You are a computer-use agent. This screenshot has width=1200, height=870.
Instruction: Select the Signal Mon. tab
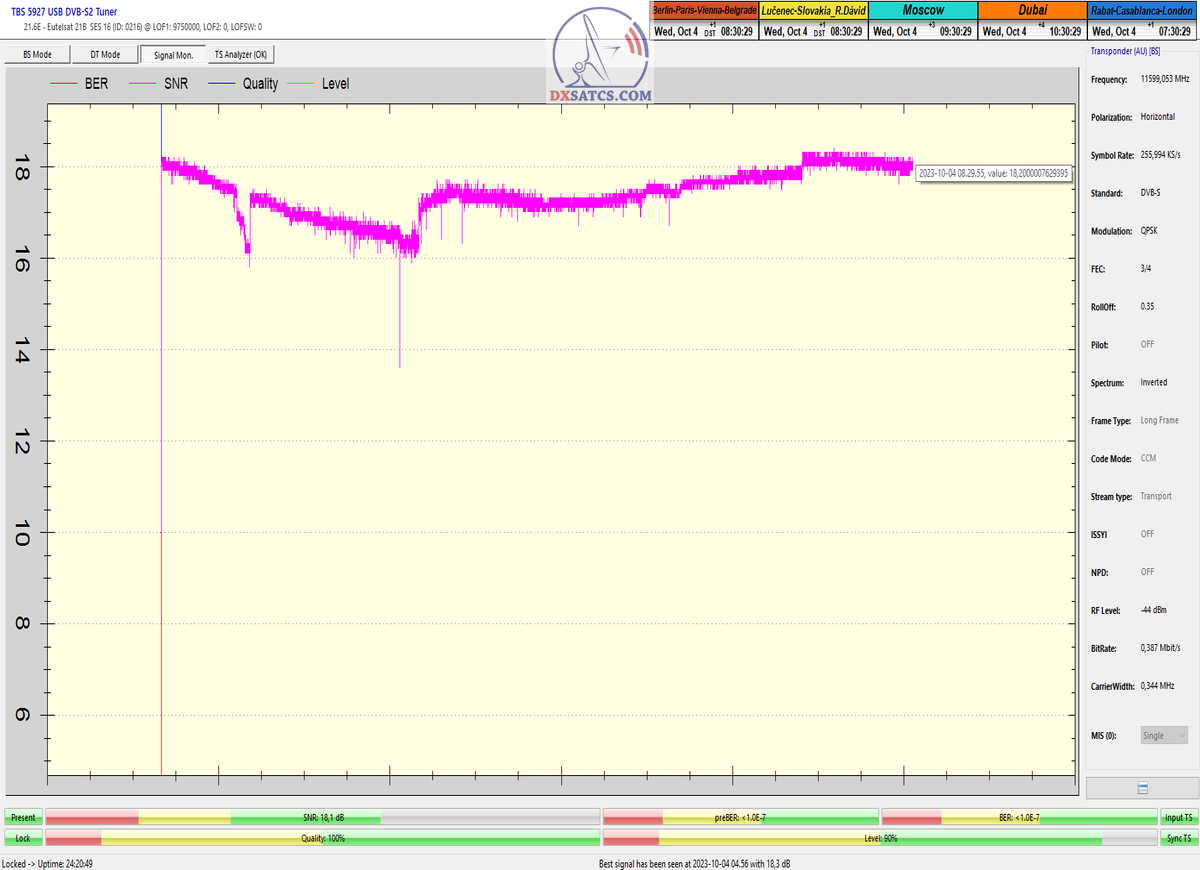pos(173,55)
